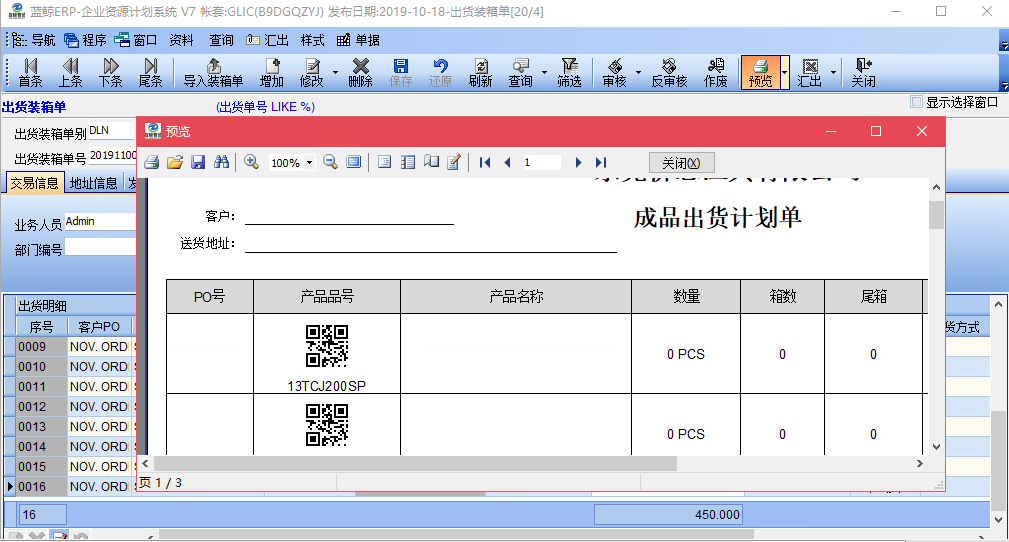
Task: Switch to the 地址信息 tab
Action: pyautogui.click(x=93, y=183)
